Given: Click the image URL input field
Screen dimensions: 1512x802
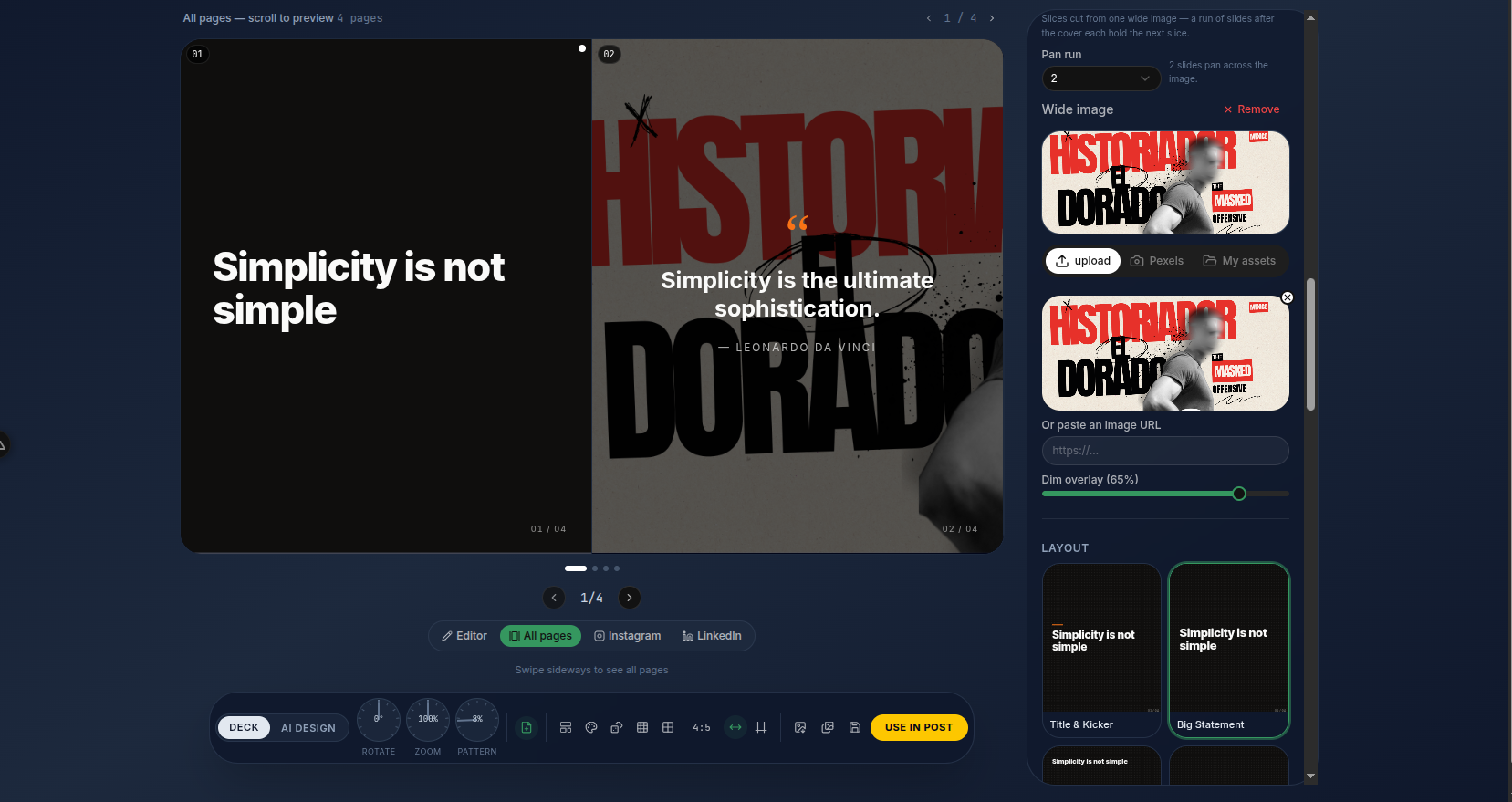Looking at the screenshot, I should [x=1165, y=451].
